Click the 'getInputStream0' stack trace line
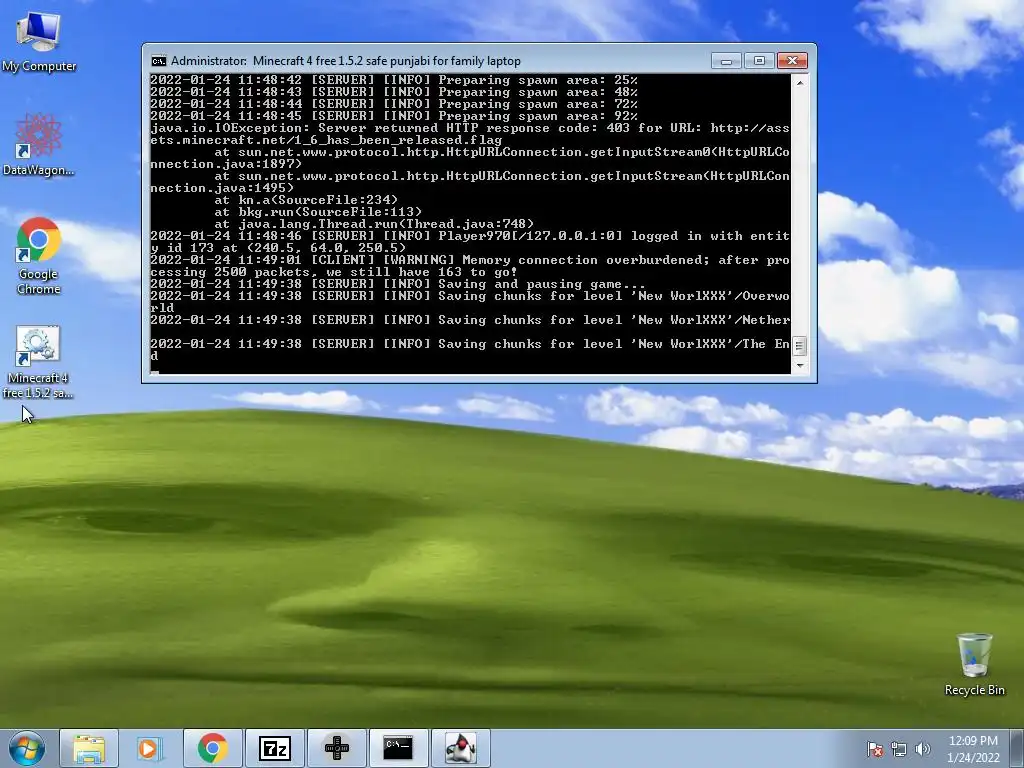This screenshot has width=1024, height=768. 470,158
